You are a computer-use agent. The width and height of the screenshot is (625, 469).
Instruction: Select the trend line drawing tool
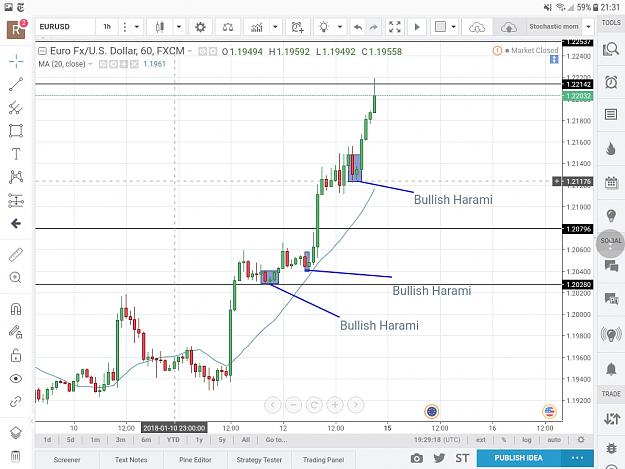coord(16,84)
